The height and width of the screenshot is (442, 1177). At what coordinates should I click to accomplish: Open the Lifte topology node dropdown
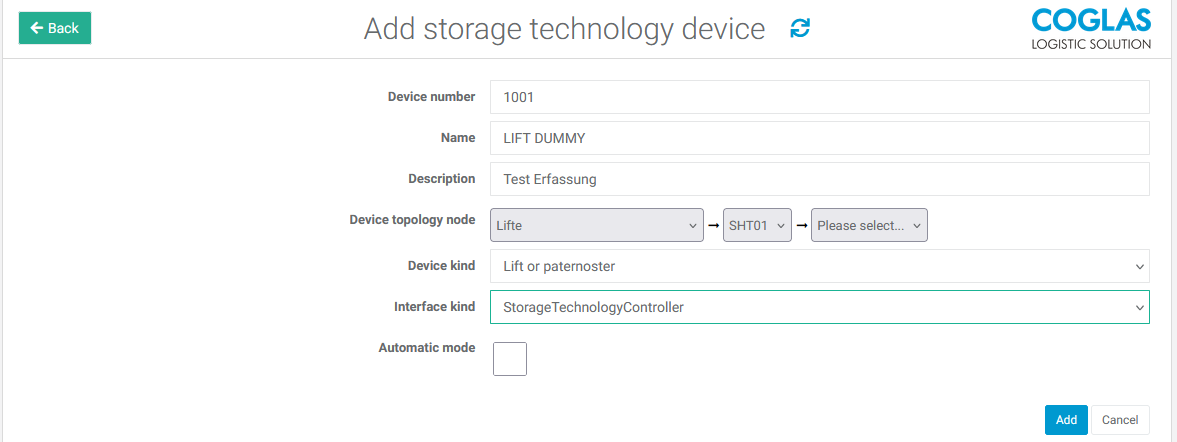point(598,225)
